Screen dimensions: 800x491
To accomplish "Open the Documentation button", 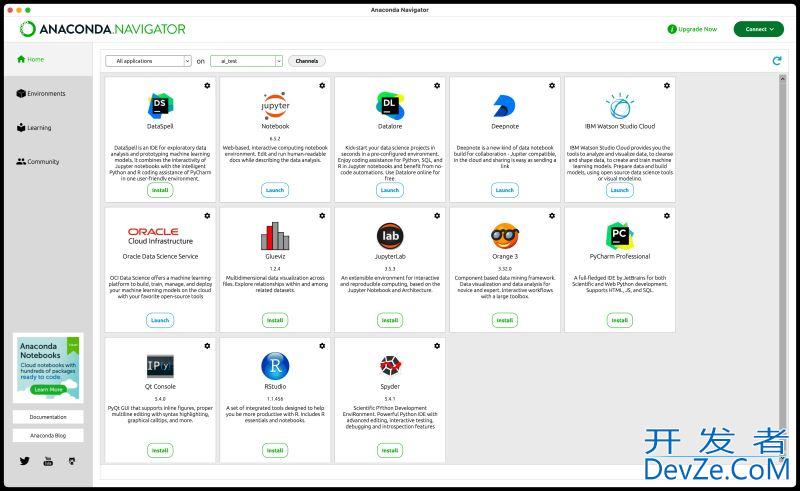I will pos(48,417).
